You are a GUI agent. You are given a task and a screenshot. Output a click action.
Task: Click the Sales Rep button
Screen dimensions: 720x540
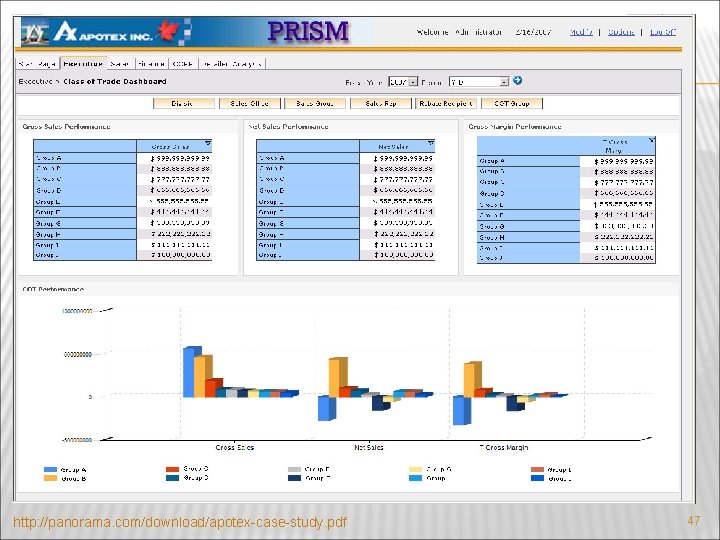point(381,103)
